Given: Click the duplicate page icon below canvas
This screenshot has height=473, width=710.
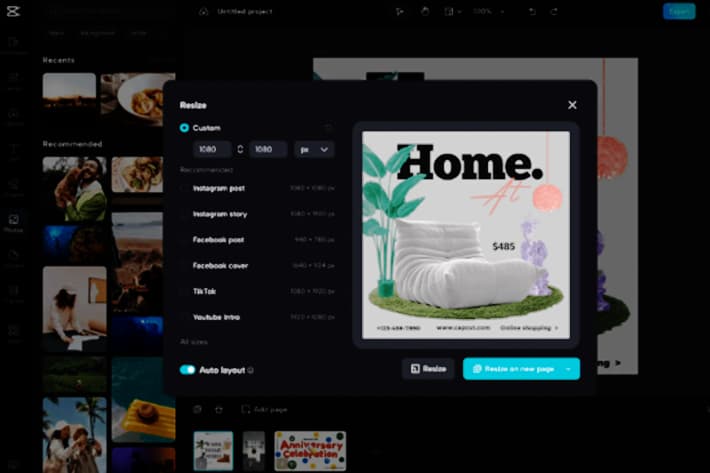Looking at the screenshot, I should 197,410.
